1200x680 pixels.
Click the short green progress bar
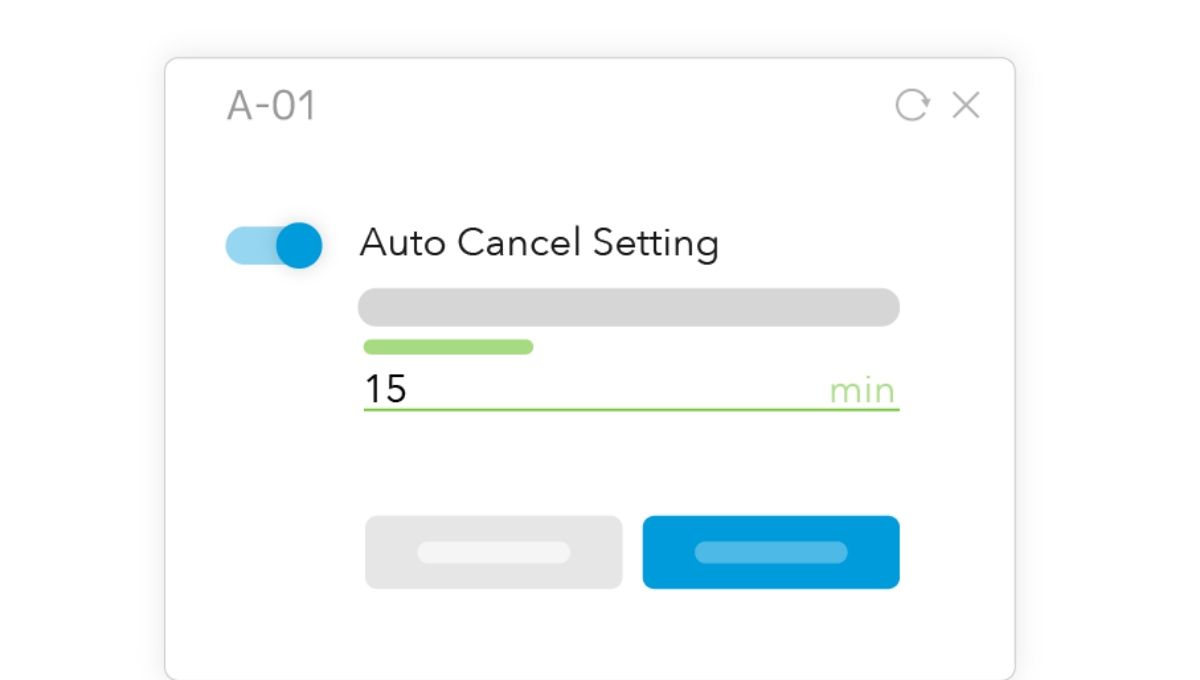448,347
